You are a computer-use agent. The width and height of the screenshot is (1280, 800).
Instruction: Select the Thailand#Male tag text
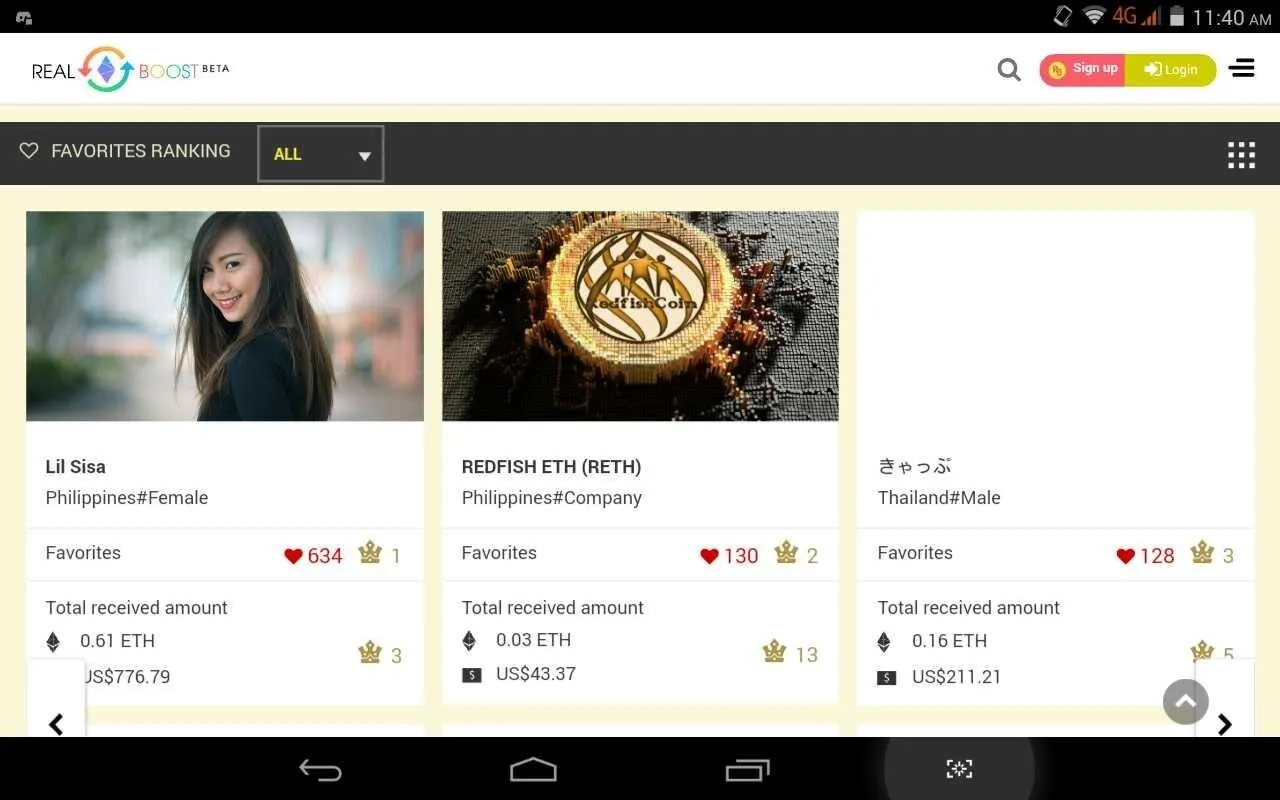(x=939, y=498)
